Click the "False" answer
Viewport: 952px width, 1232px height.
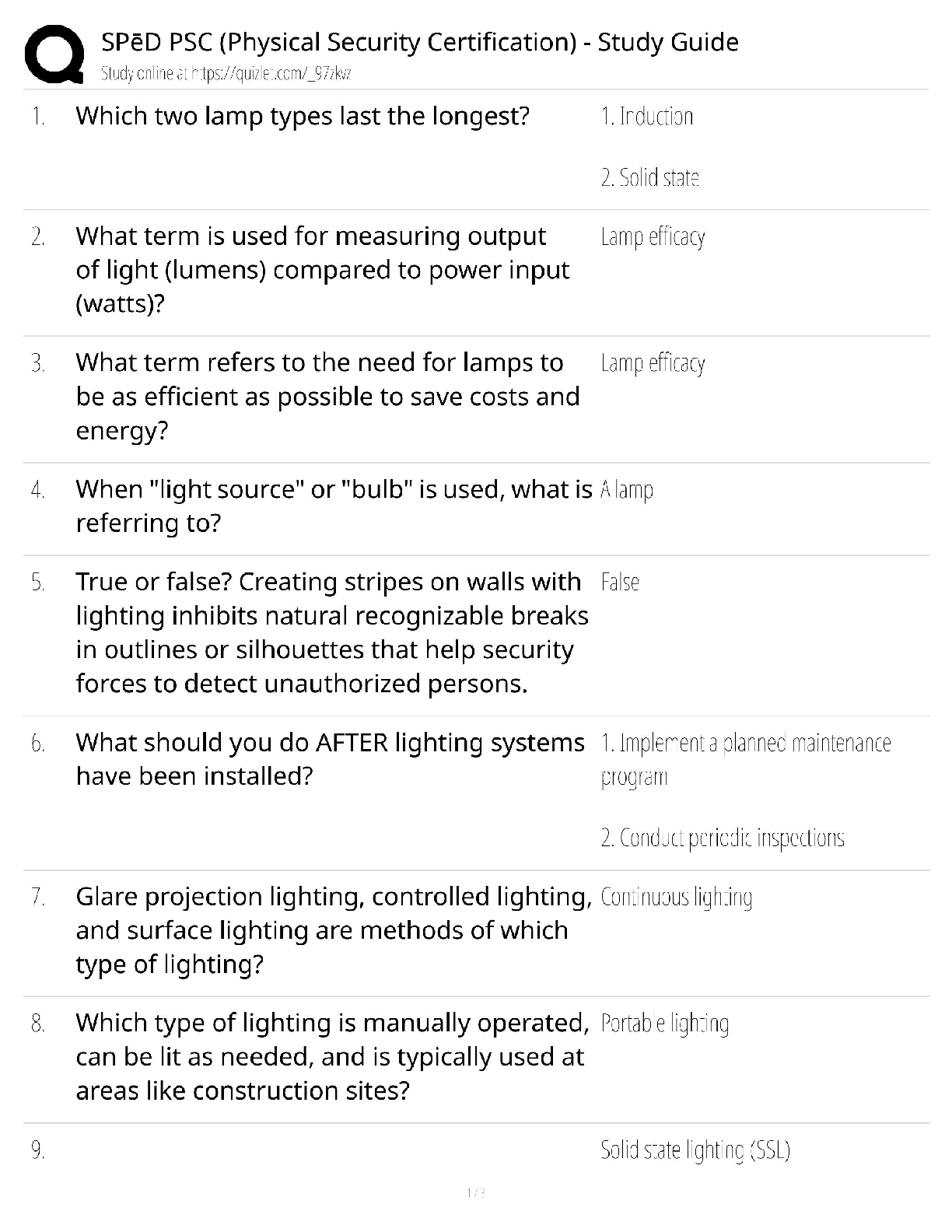click(620, 583)
